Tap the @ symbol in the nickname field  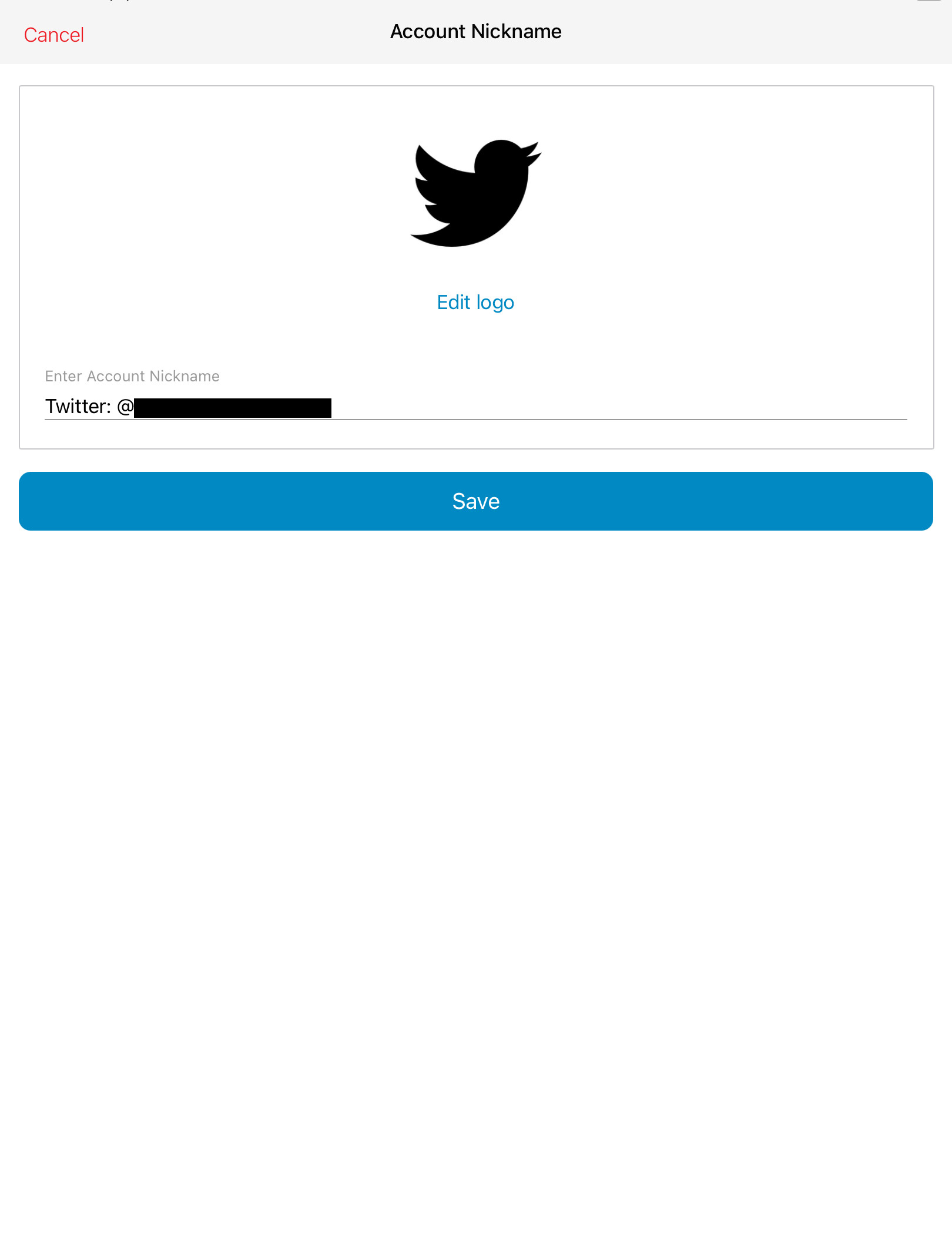pyautogui.click(x=126, y=407)
